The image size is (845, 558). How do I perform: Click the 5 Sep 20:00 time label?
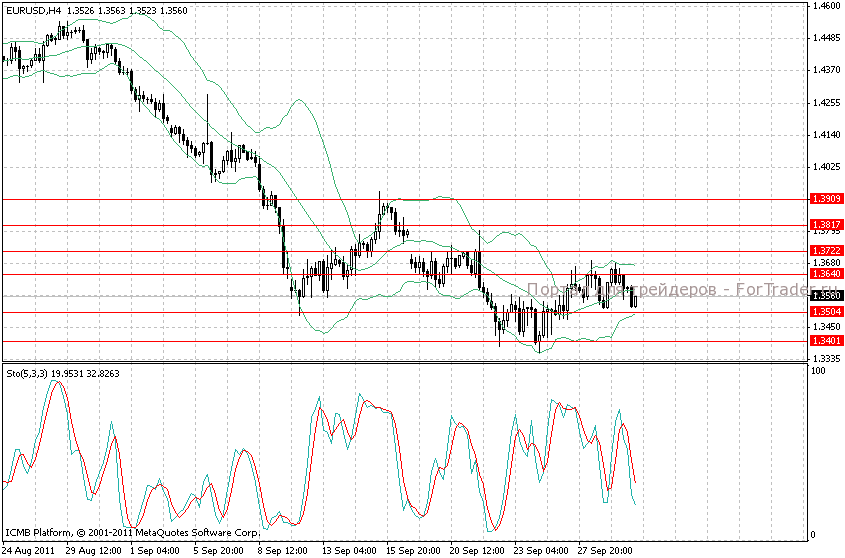point(221,550)
